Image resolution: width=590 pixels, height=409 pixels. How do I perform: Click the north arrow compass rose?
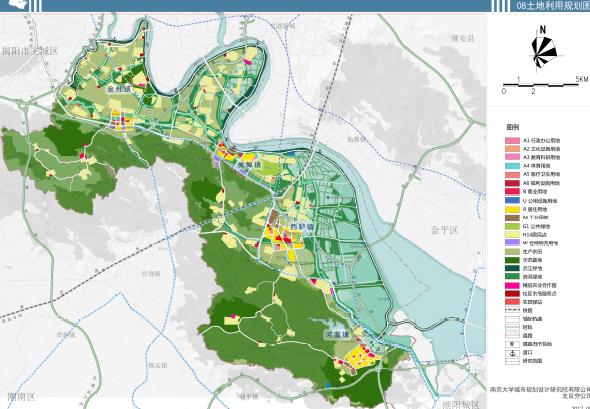pos(543,50)
